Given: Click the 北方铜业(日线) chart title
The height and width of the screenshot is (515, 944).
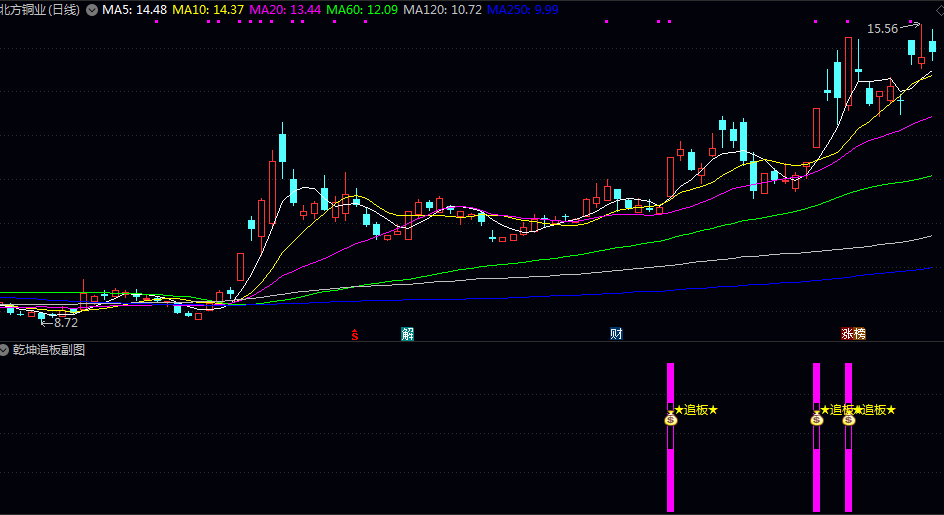Looking at the screenshot, I should pos(40,10).
